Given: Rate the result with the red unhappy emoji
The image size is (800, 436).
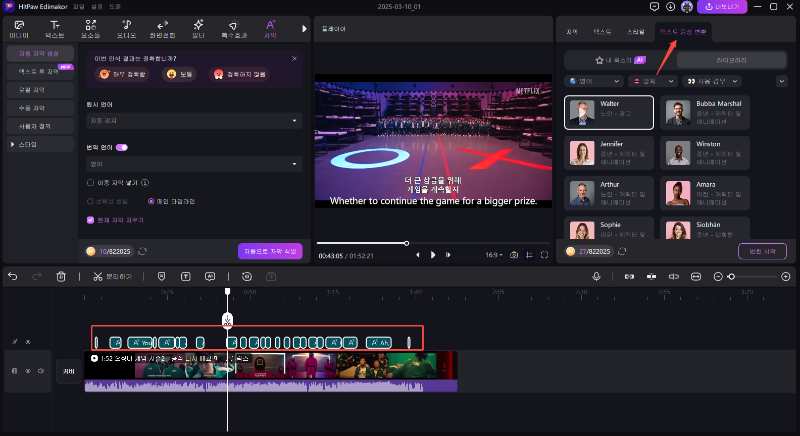Looking at the screenshot, I should tap(240, 74).
